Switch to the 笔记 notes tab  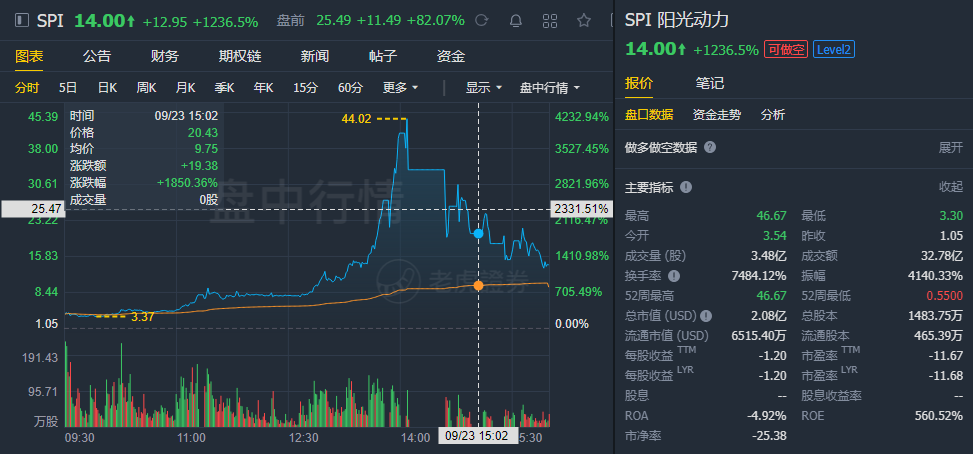click(710, 83)
